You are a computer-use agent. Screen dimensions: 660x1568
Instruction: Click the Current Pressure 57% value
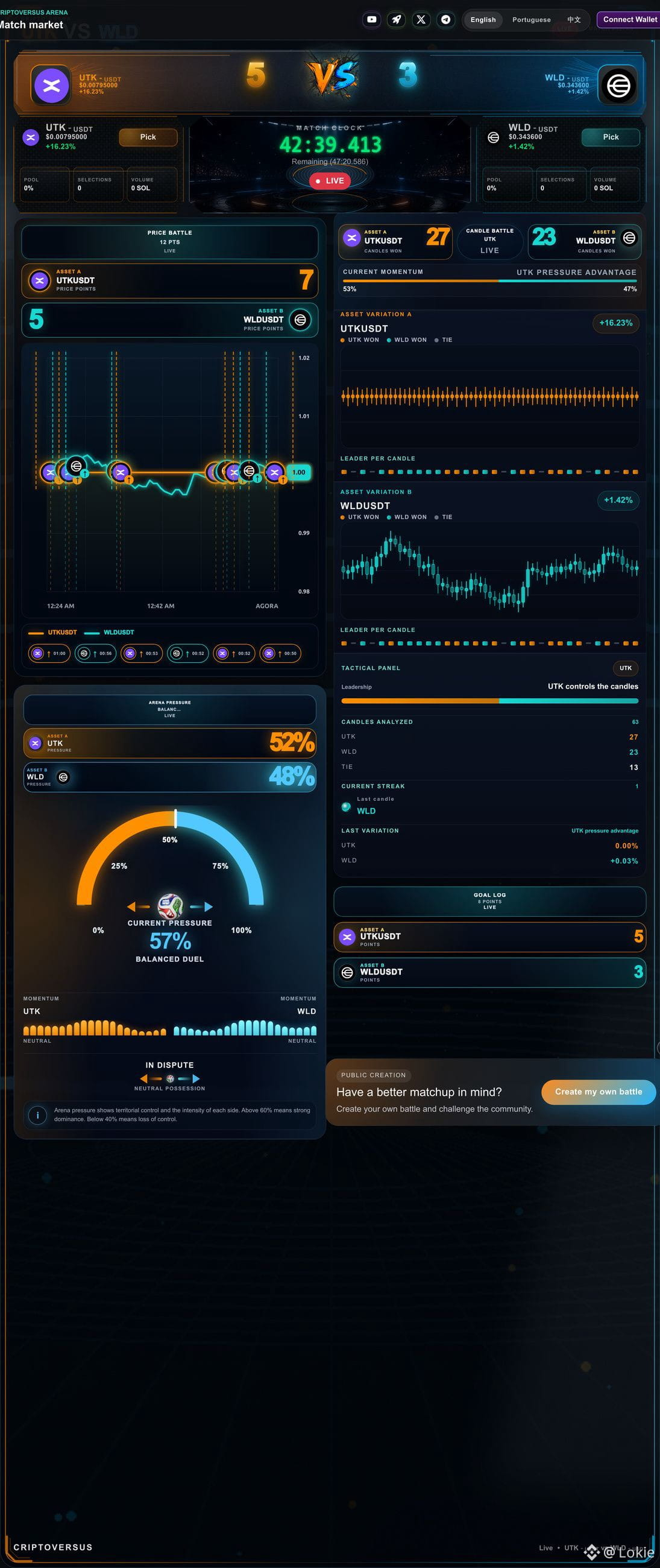coord(171,941)
